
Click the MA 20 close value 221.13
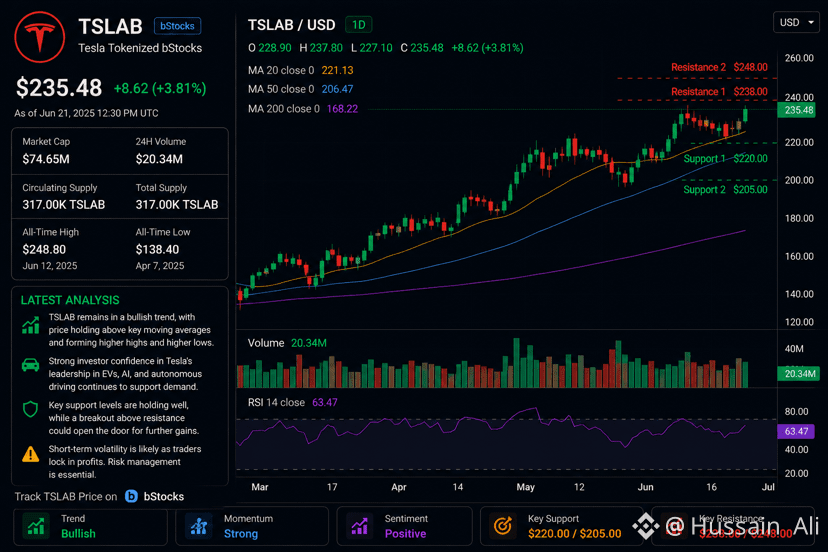click(x=337, y=70)
